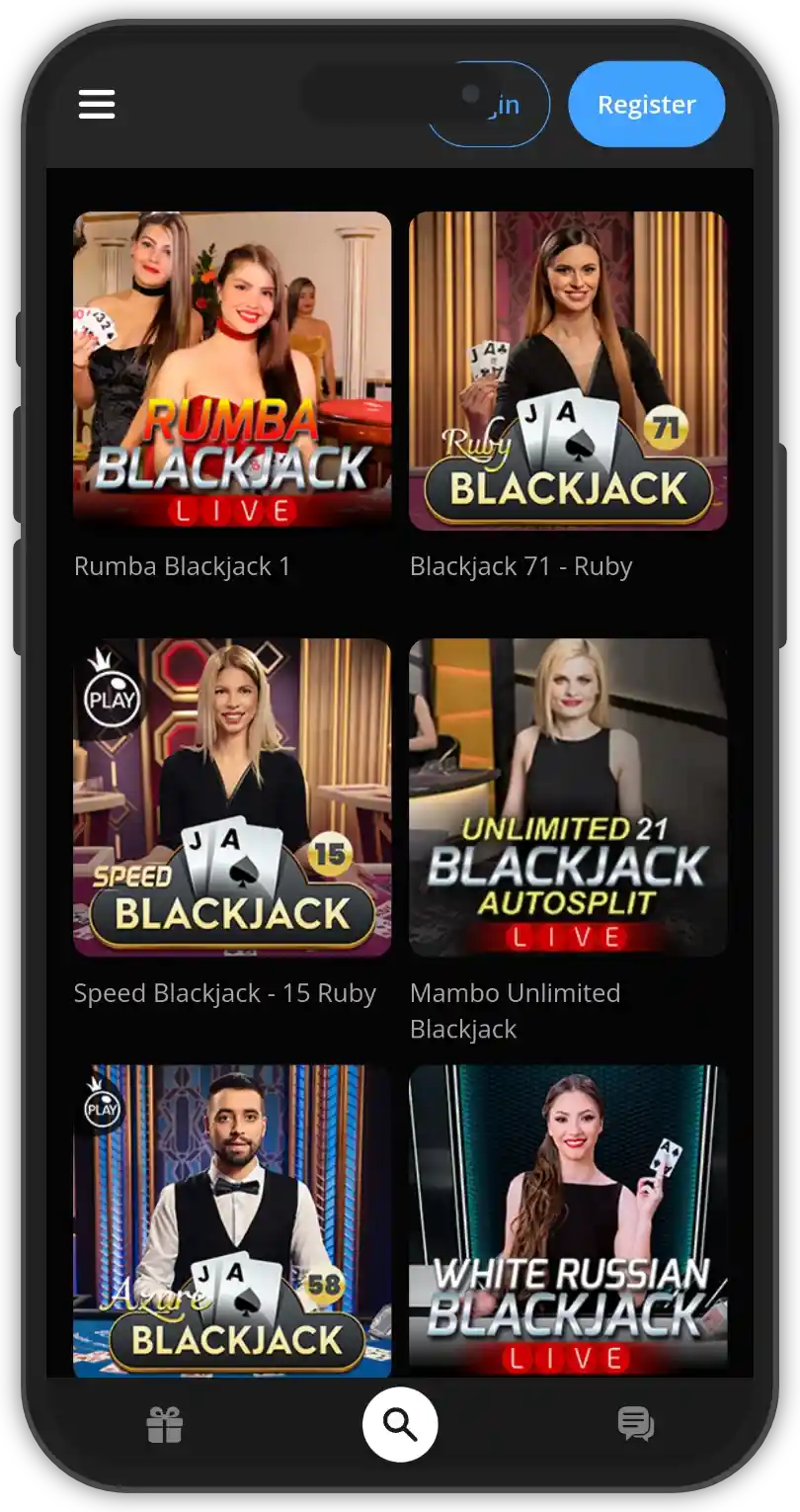This screenshot has width=800, height=1512.
Task: Launch Speed Blackjack thumbnail
Action: [232, 798]
